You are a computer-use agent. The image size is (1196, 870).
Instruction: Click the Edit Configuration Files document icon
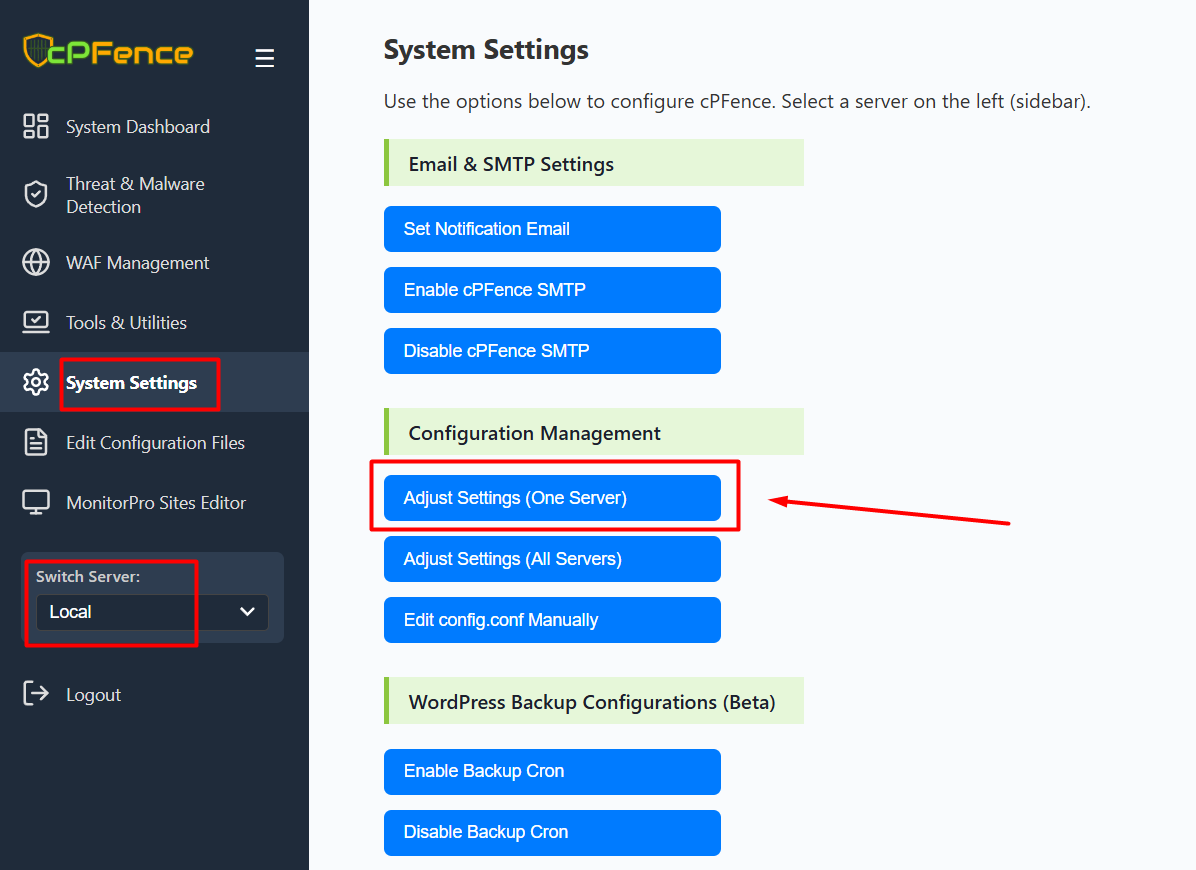coord(36,442)
